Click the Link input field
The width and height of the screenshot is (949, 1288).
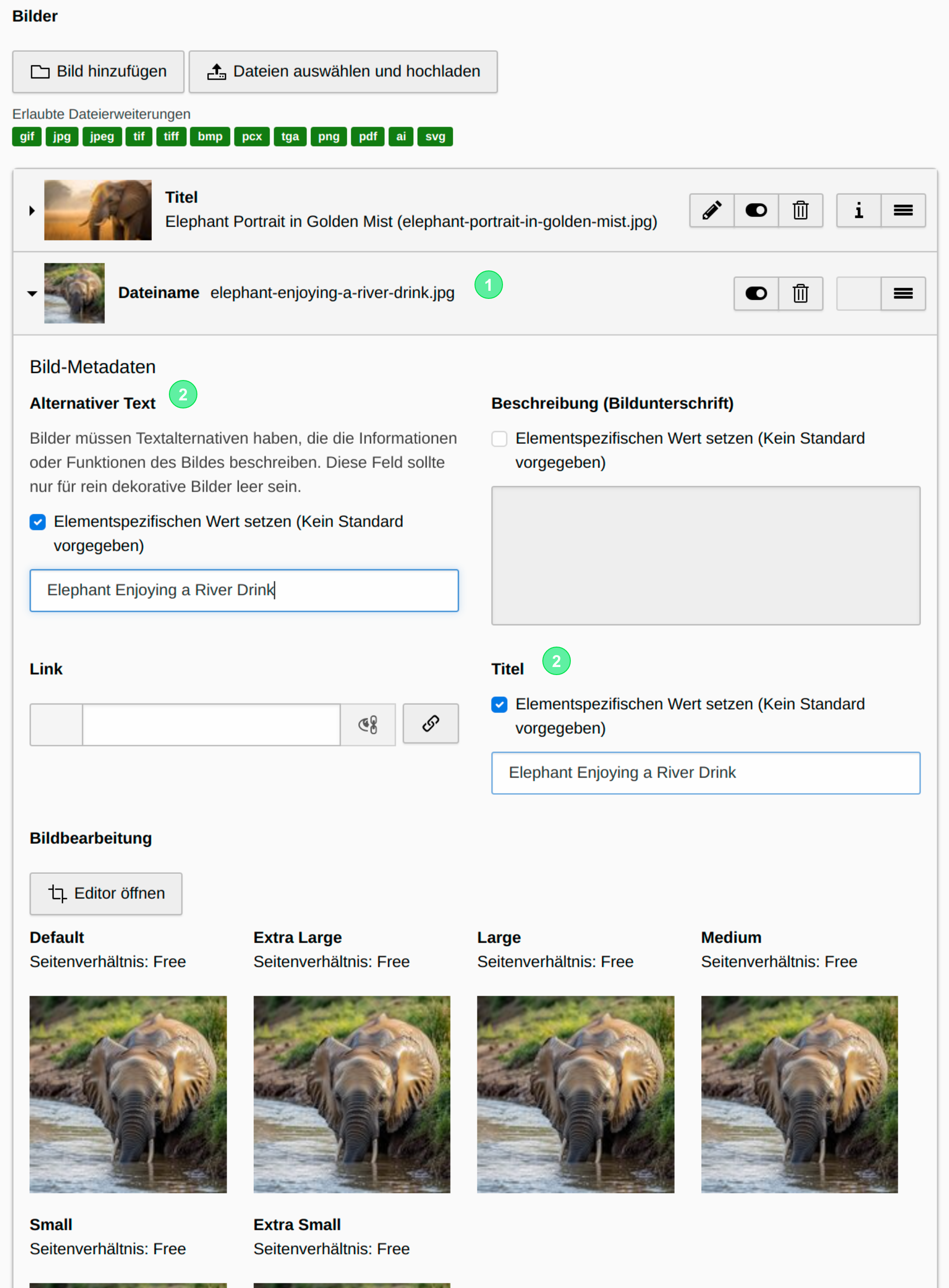pyautogui.click(x=212, y=725)
